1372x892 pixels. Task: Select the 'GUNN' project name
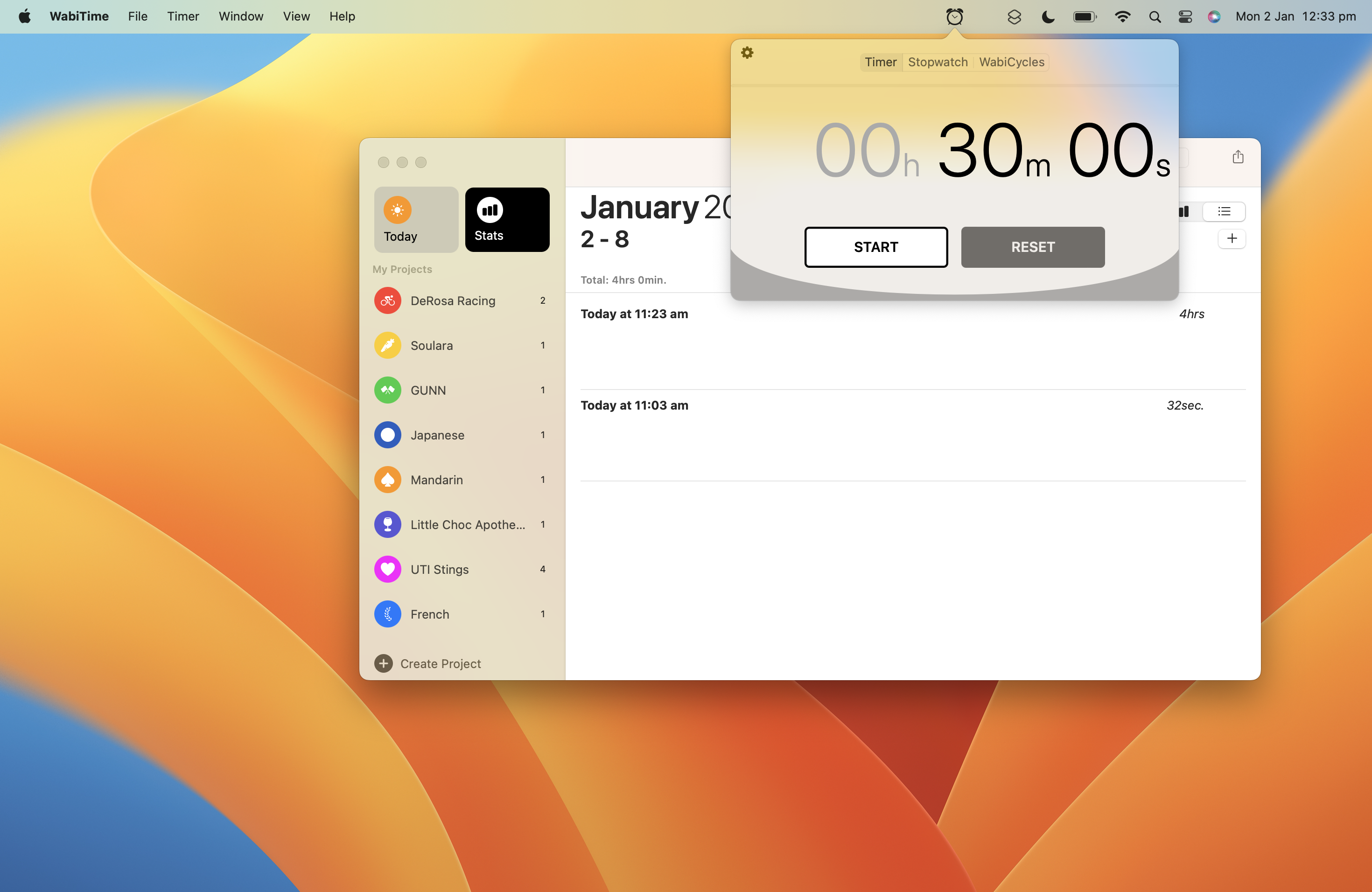[x=428, y=390]
